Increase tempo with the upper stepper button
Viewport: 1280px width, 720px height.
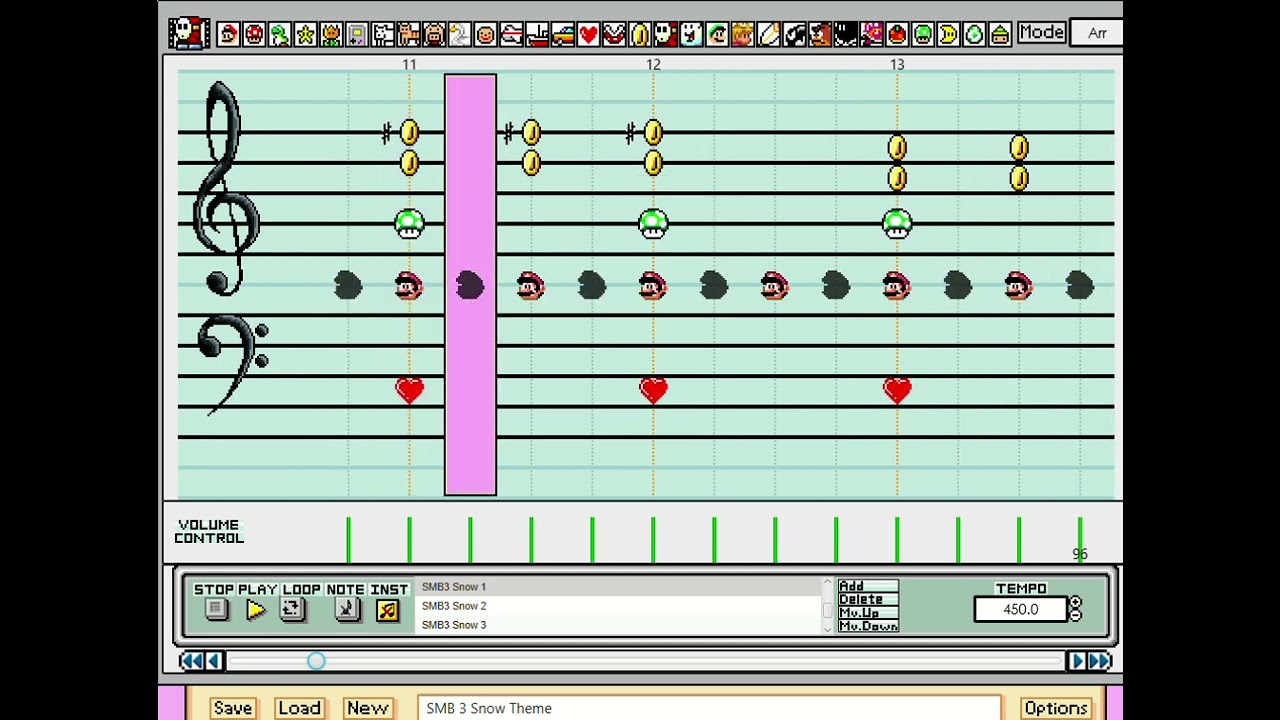(x=1075, y=603)
